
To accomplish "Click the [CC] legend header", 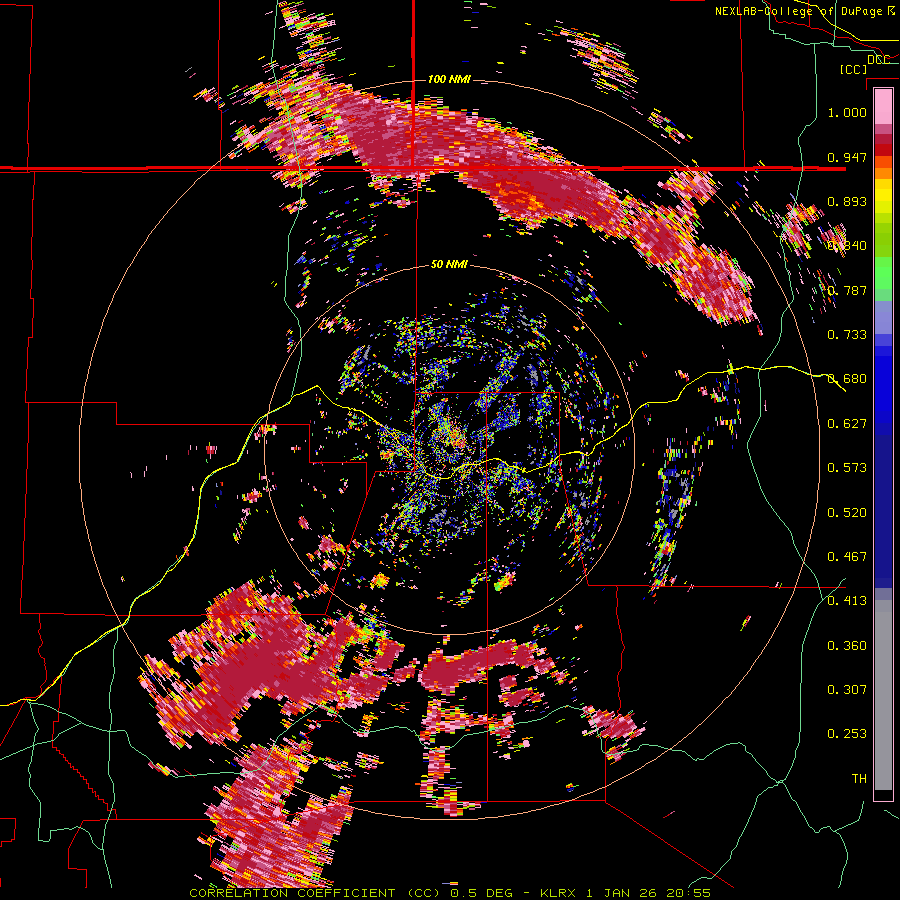I will pyautogui.click(x=853, y=69).
